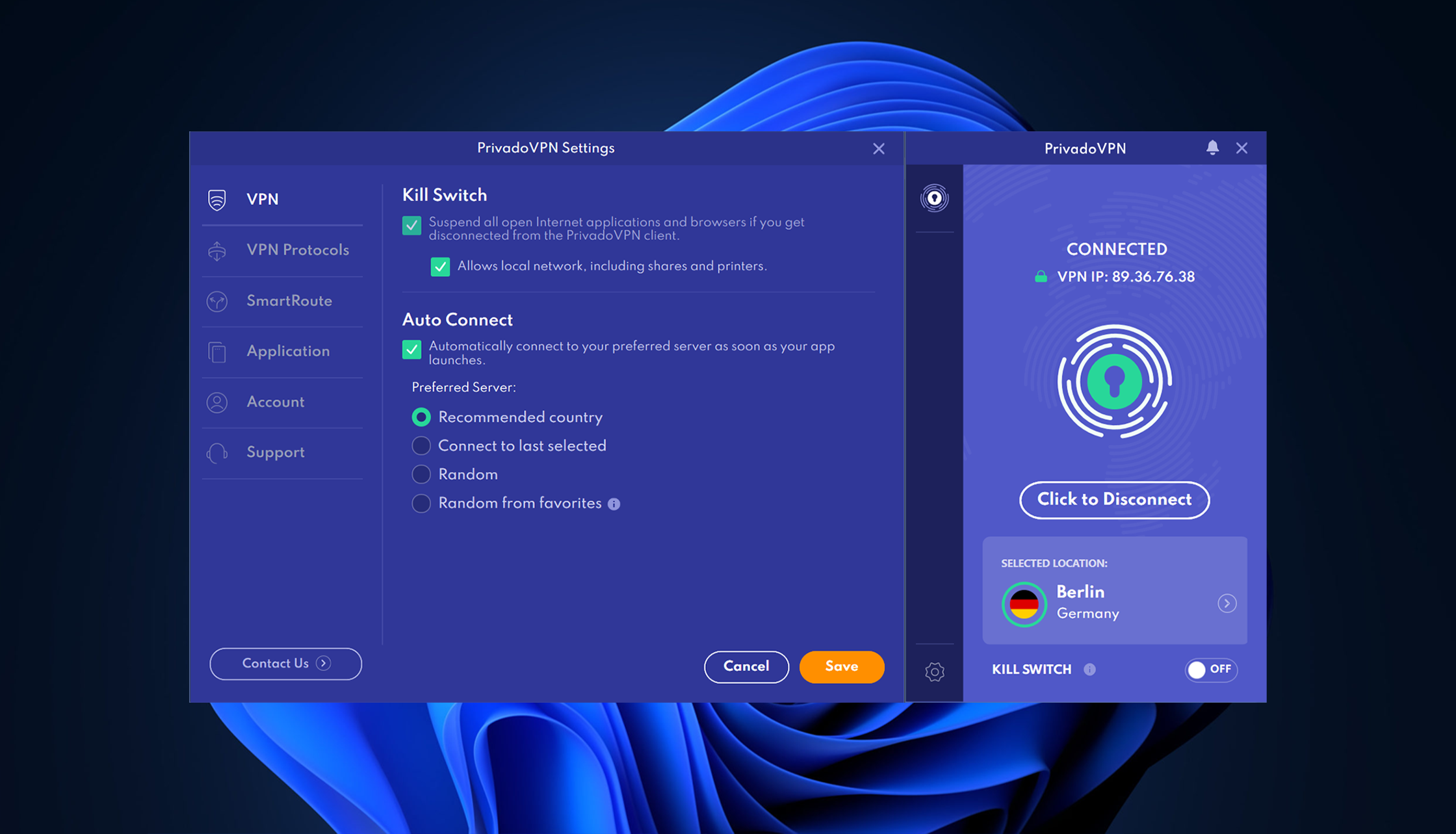Close the PrivadoVPN Settings window
The width and height of the screenshot is (1456, 834).
[879, 149]
